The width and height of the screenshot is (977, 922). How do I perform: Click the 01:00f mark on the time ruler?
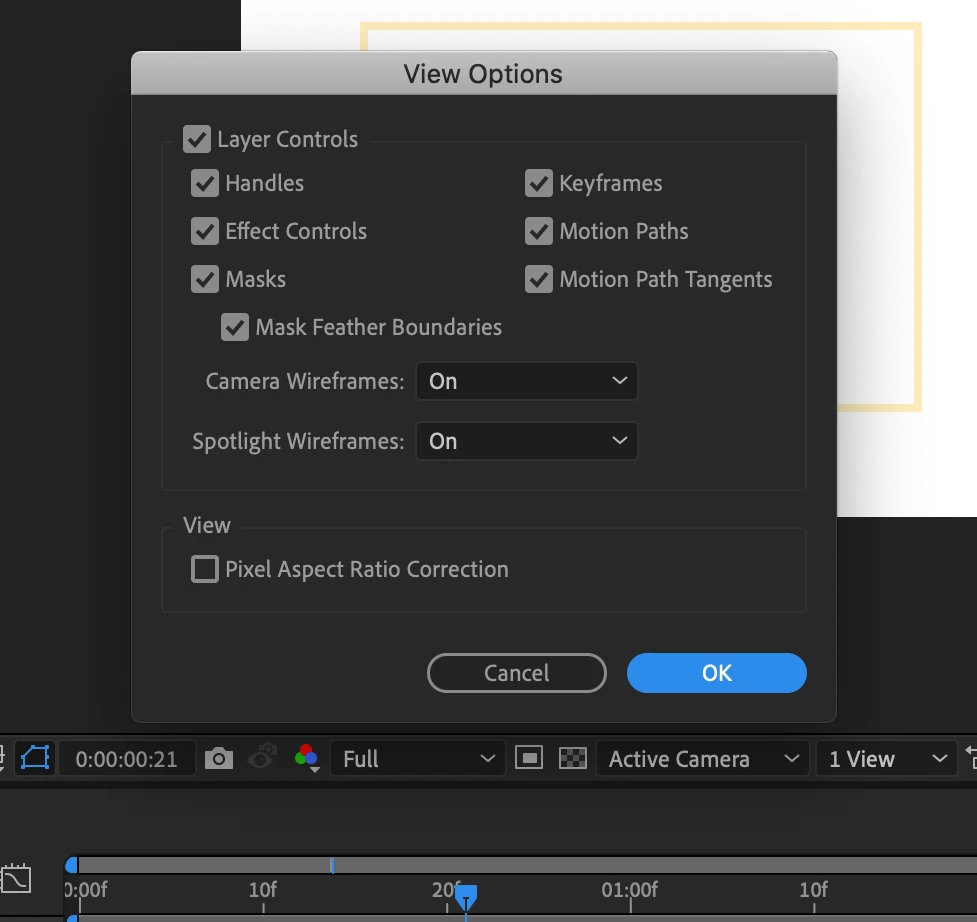[x=629, y=890]
